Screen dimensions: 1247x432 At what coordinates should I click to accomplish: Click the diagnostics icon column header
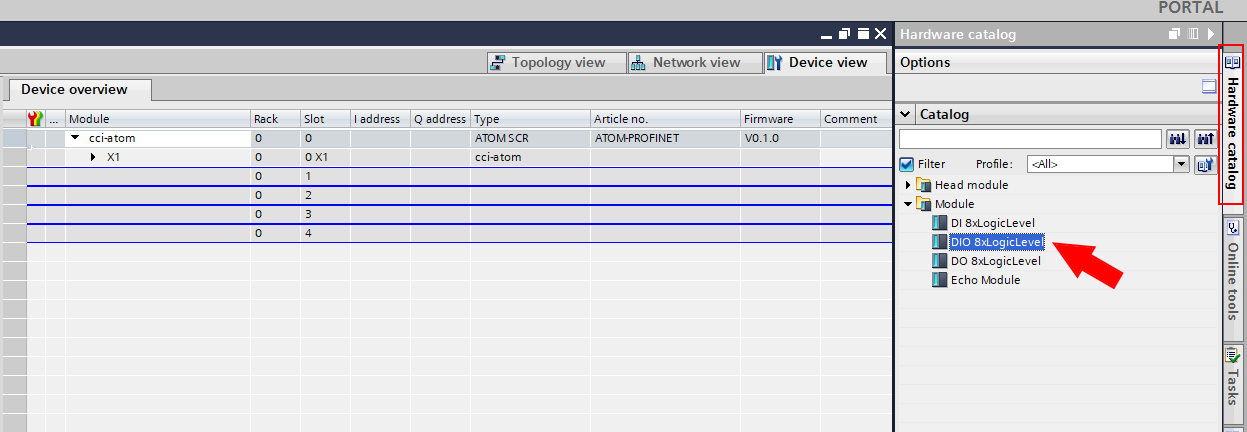35,119
